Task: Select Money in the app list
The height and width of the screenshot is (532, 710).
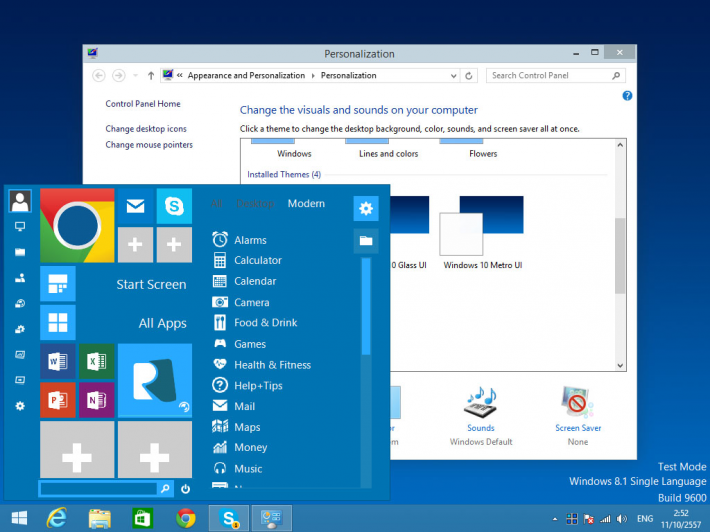Action: point(240,447)
